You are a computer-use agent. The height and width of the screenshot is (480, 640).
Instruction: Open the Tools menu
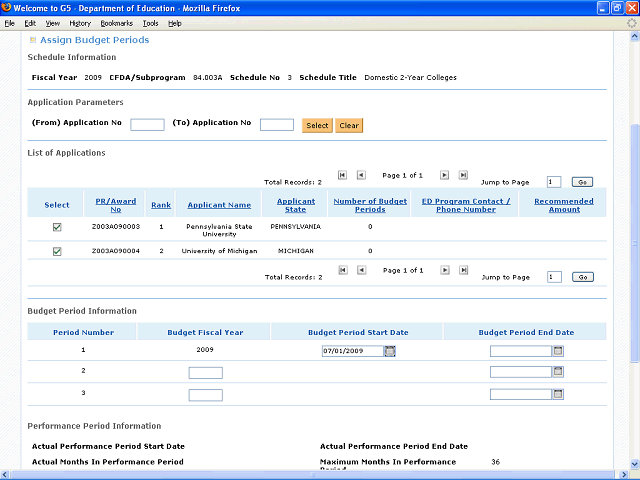[150, 23]
